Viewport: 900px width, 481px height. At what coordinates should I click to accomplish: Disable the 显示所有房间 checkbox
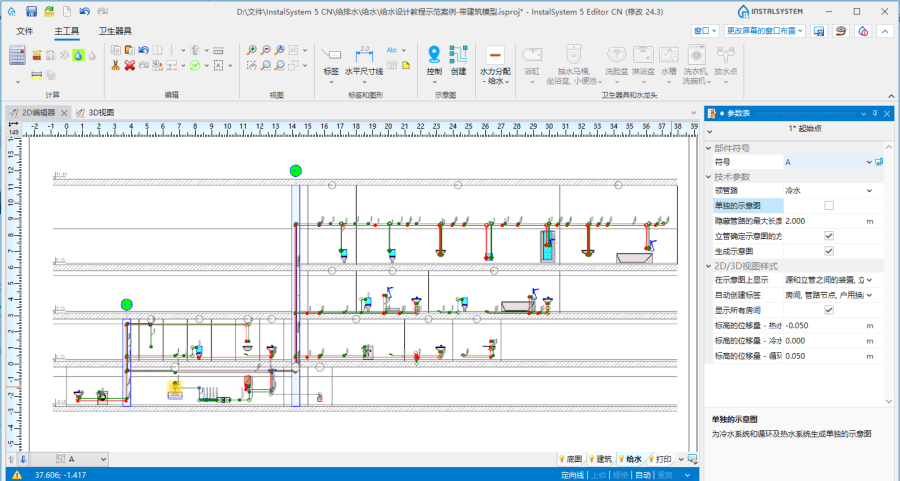(828, 310)
